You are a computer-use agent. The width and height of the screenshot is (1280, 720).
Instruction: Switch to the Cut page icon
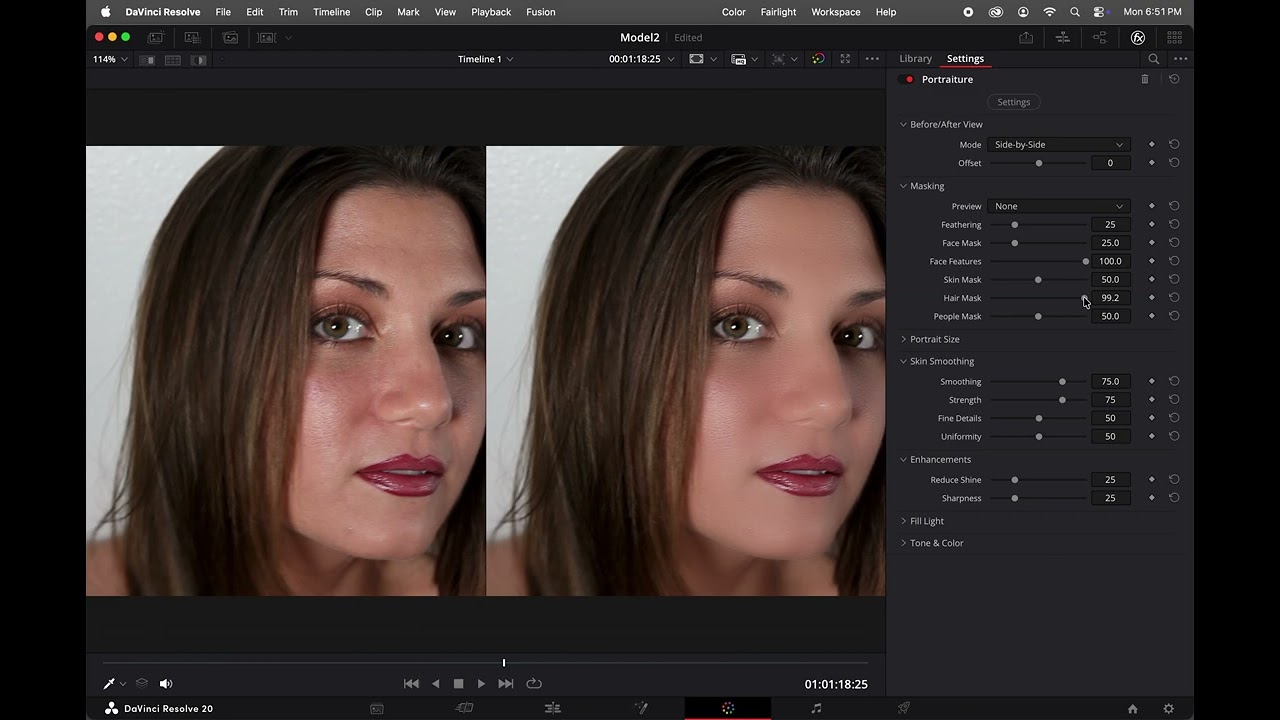point(465,708)
